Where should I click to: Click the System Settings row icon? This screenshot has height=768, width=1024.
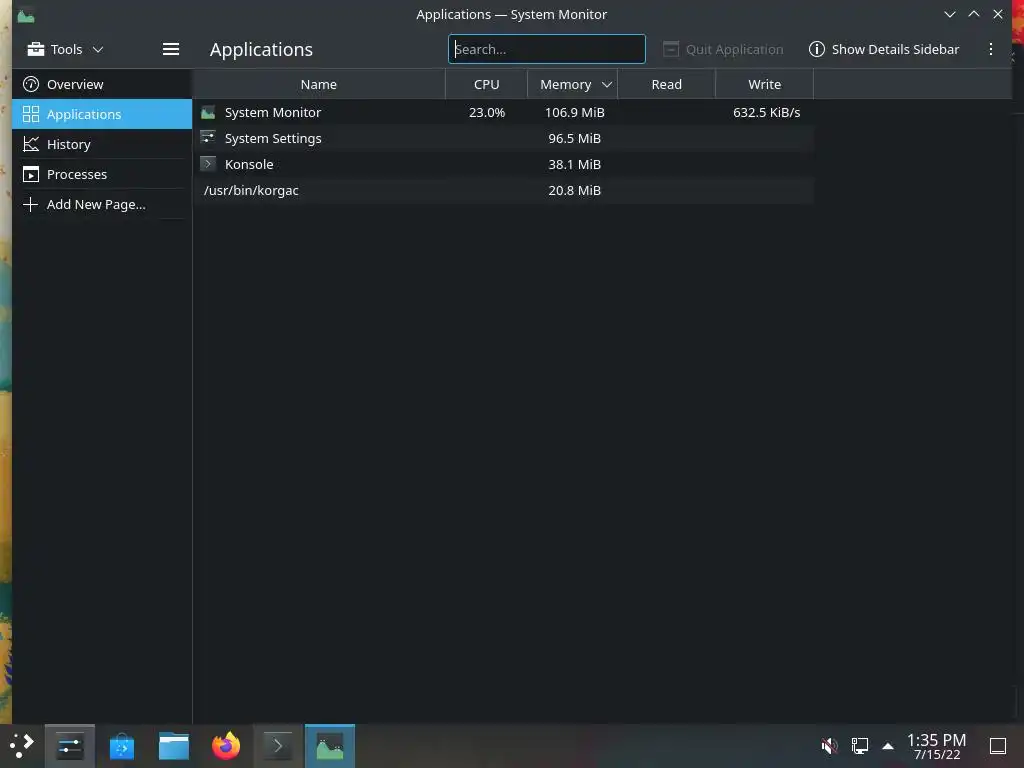click(x=208, y=138)
